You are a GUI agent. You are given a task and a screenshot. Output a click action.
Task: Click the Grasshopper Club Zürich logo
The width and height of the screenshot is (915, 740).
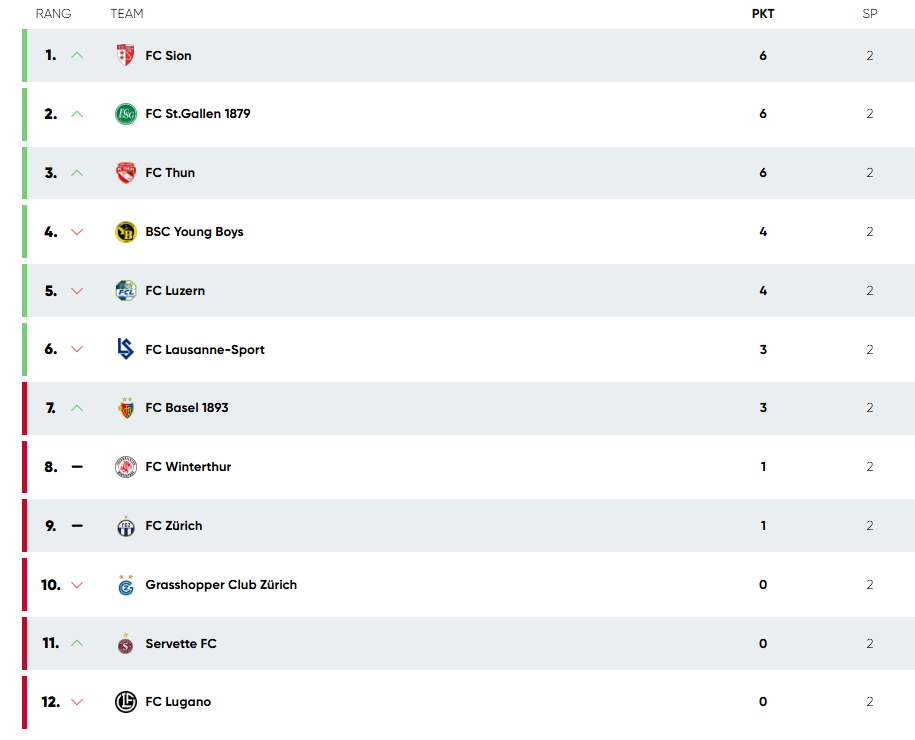tap(125, 585)
